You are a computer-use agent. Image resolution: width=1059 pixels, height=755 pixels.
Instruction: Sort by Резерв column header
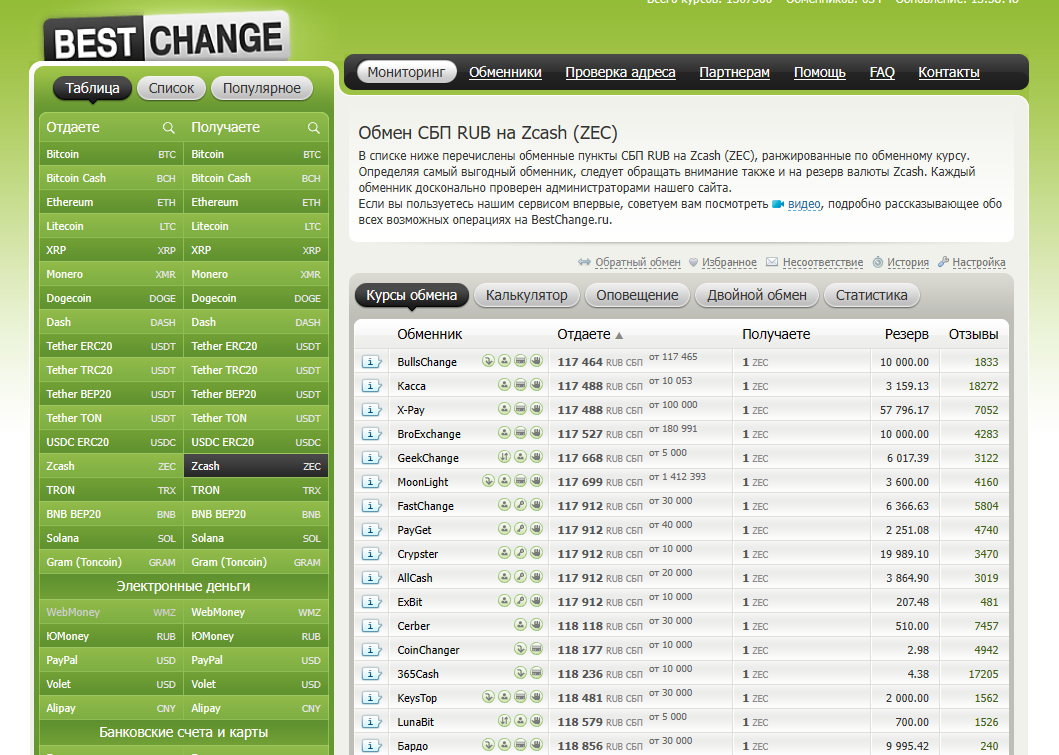point(906,334)
